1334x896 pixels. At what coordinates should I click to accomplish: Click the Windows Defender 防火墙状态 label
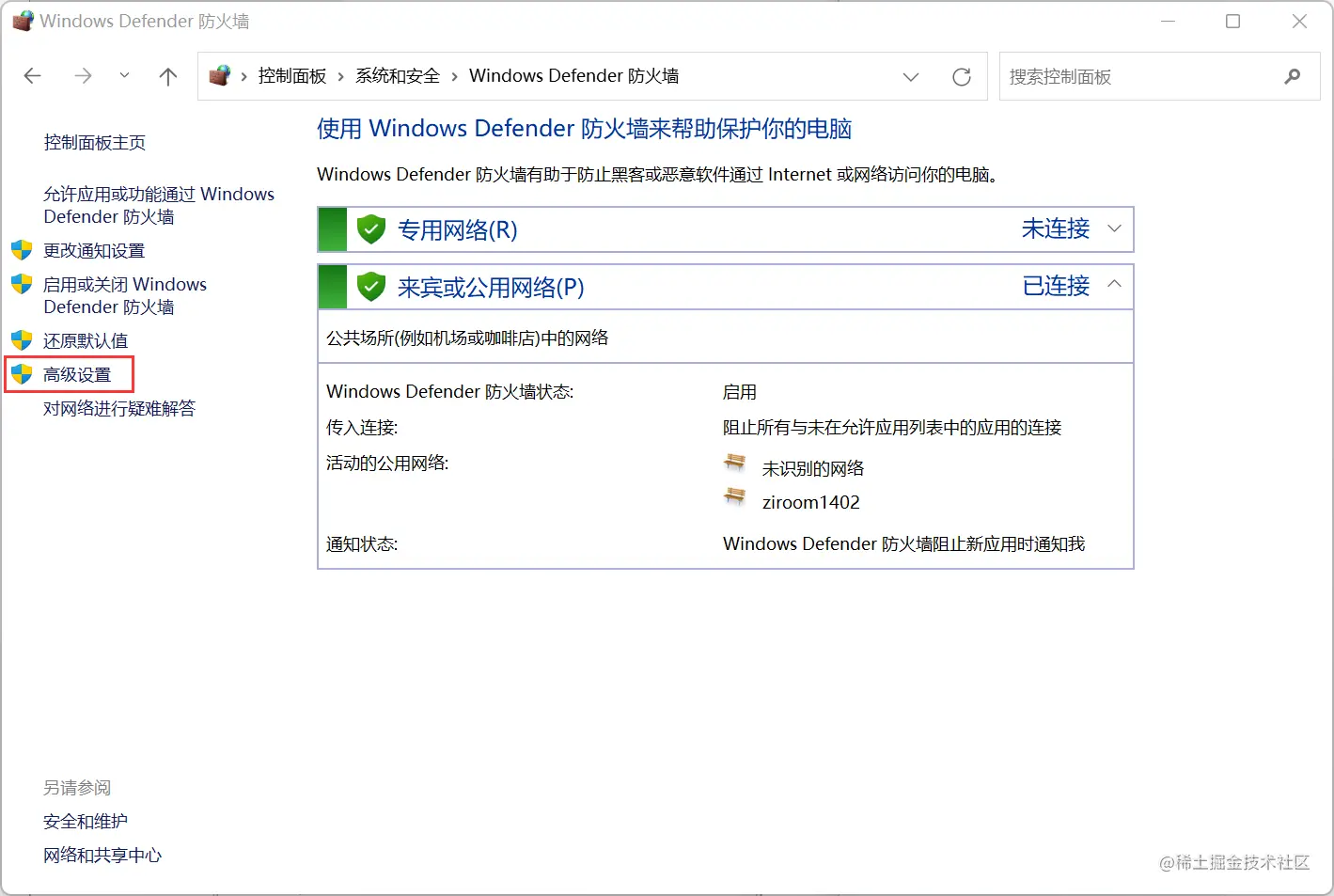[450, 392]
